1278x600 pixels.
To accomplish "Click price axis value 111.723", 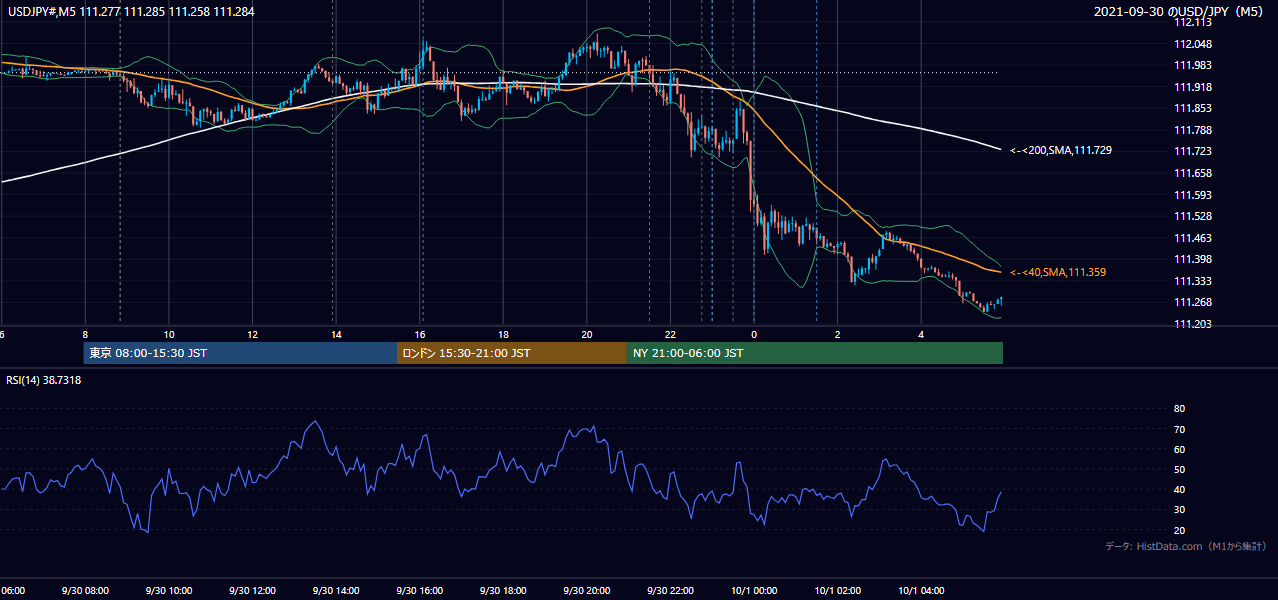I will pyautogui.click(x=1194, y=151).
